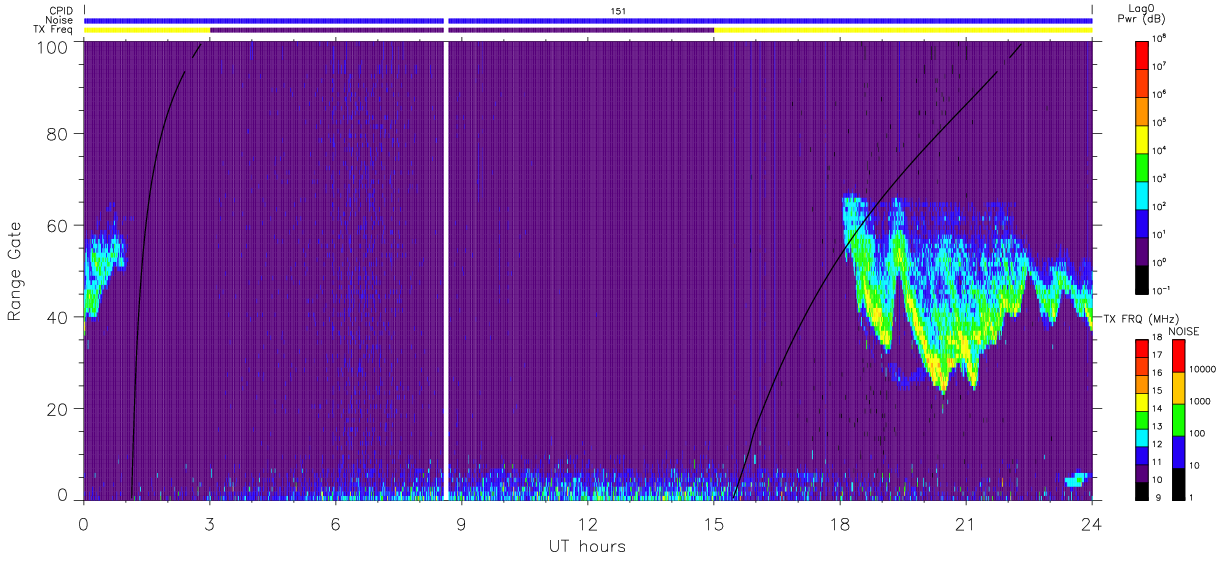Click the orange segment of the NOISE colorbar
The width and height of the screenshot is (1228, 567).
[1179, 388]
